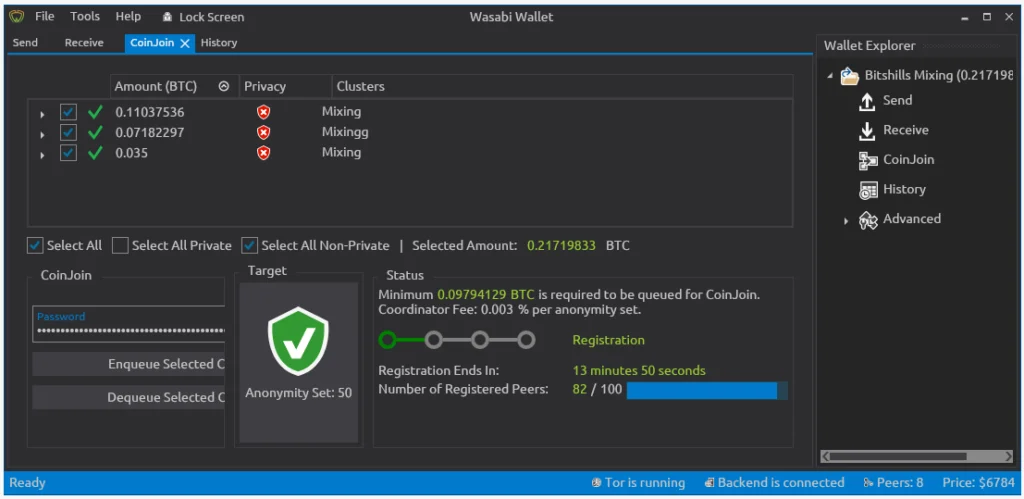The width and height of the screenshot is (1024, 499).
Task: Expand the 0.11037536 coin row
Action: tap(42, 114)
